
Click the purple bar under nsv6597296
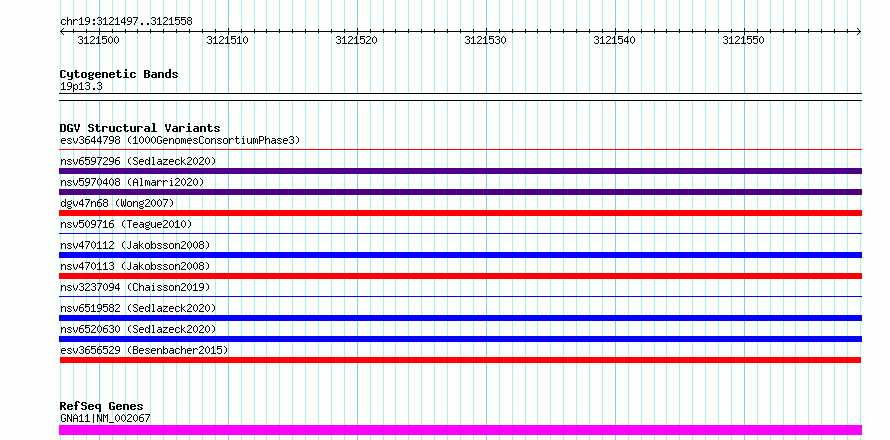(460, 171)
